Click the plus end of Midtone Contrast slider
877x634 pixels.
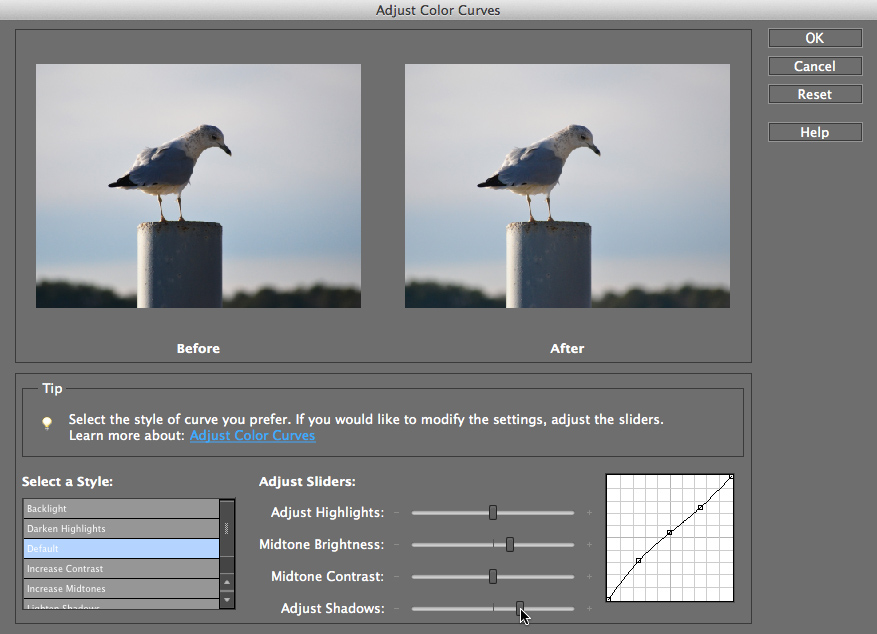click(588, 576)
